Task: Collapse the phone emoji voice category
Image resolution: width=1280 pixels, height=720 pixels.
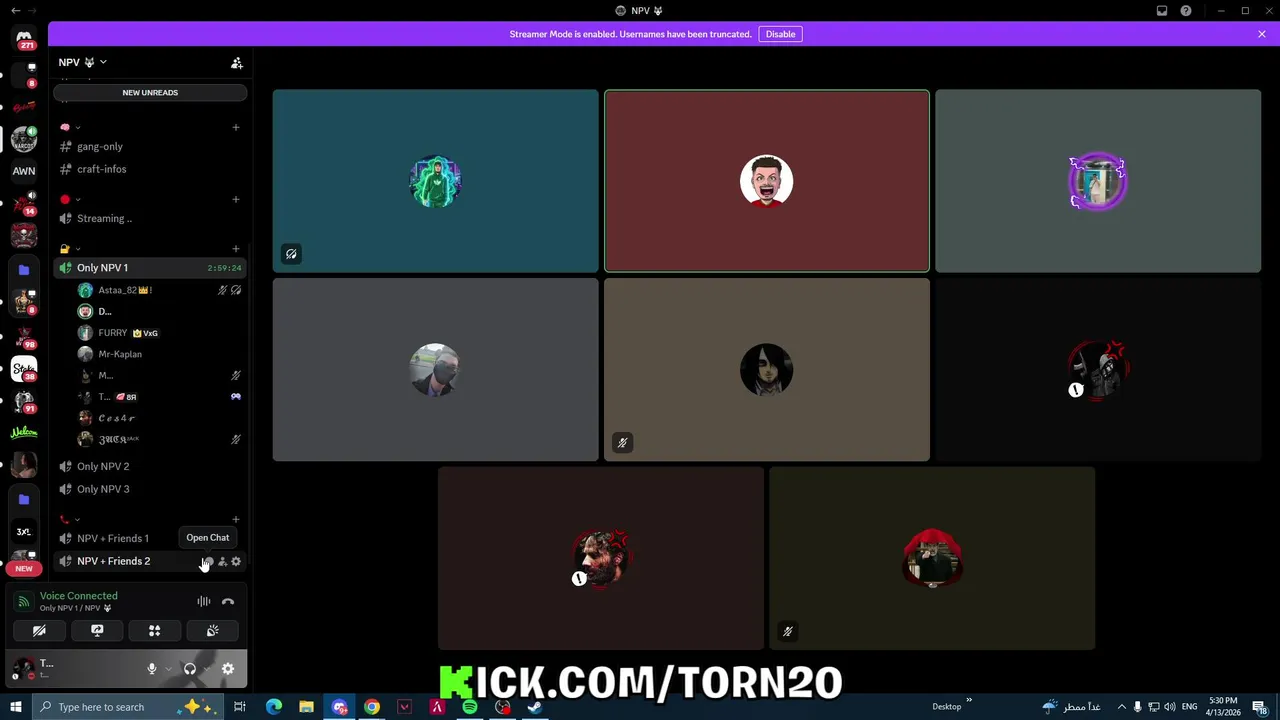Action: pos(70,519)
